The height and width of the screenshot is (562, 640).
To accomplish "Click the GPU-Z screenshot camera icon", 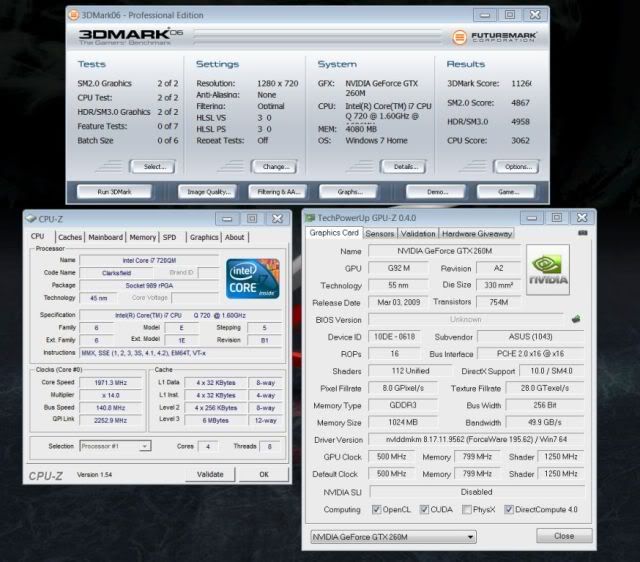I will click(583, 233).
